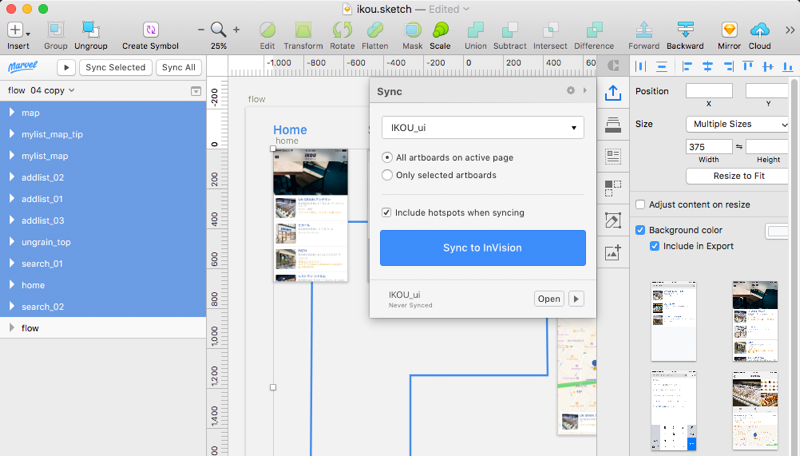
Task: Open document title Edited menu
Action: point(449,9)
